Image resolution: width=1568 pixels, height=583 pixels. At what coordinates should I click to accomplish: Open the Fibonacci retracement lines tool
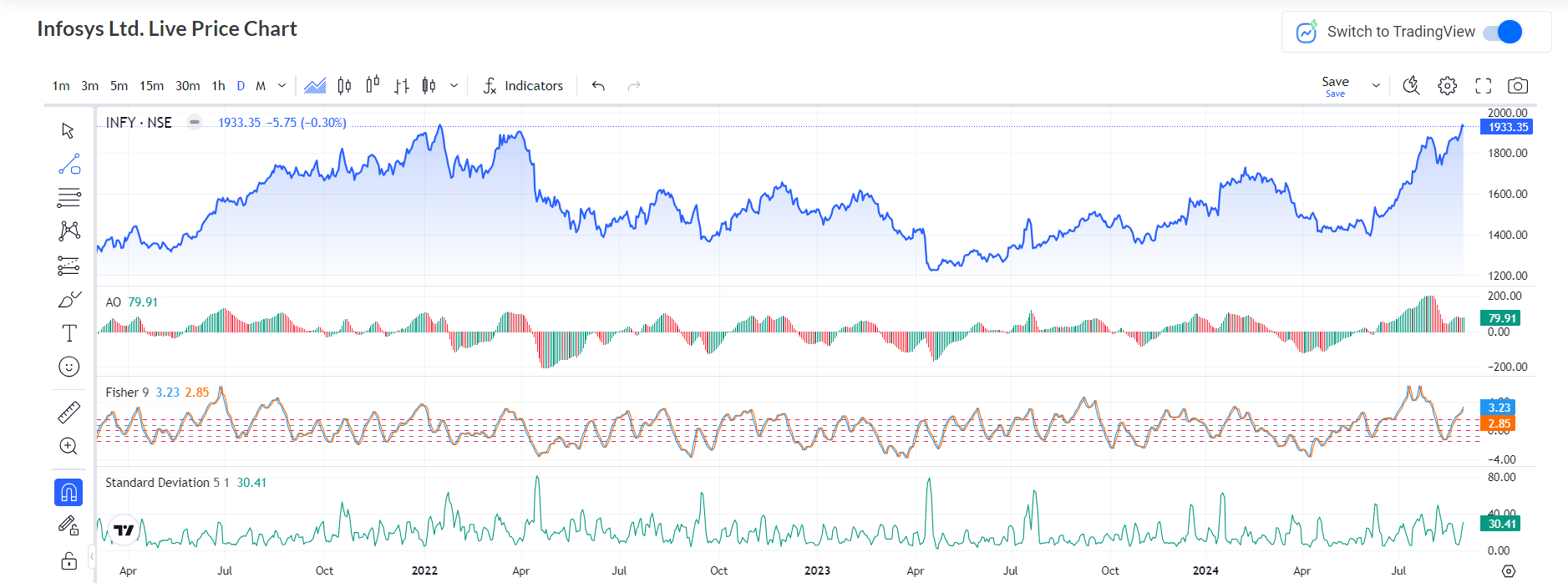tap(69, 198)
